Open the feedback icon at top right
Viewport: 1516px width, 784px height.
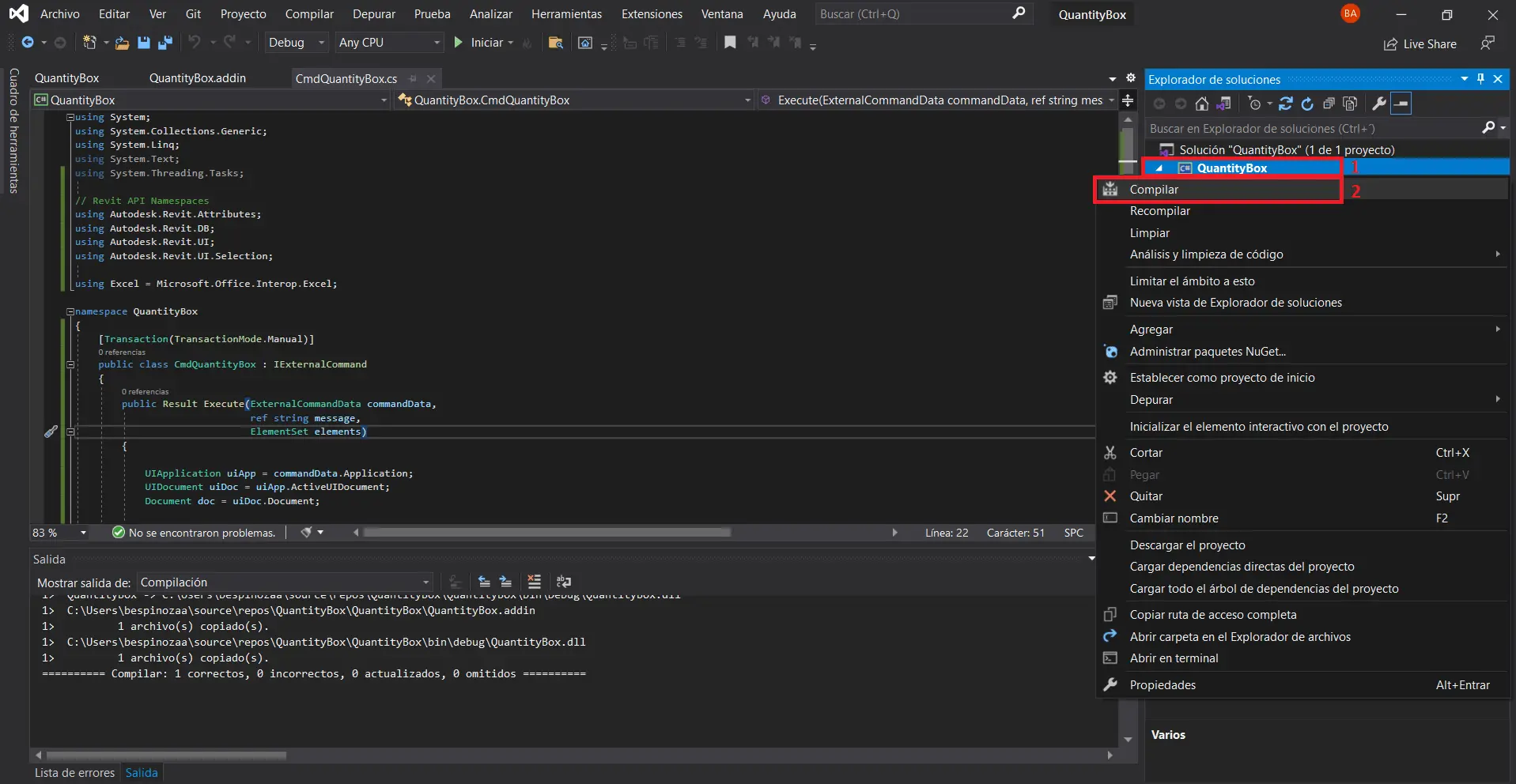(1488, 43)
